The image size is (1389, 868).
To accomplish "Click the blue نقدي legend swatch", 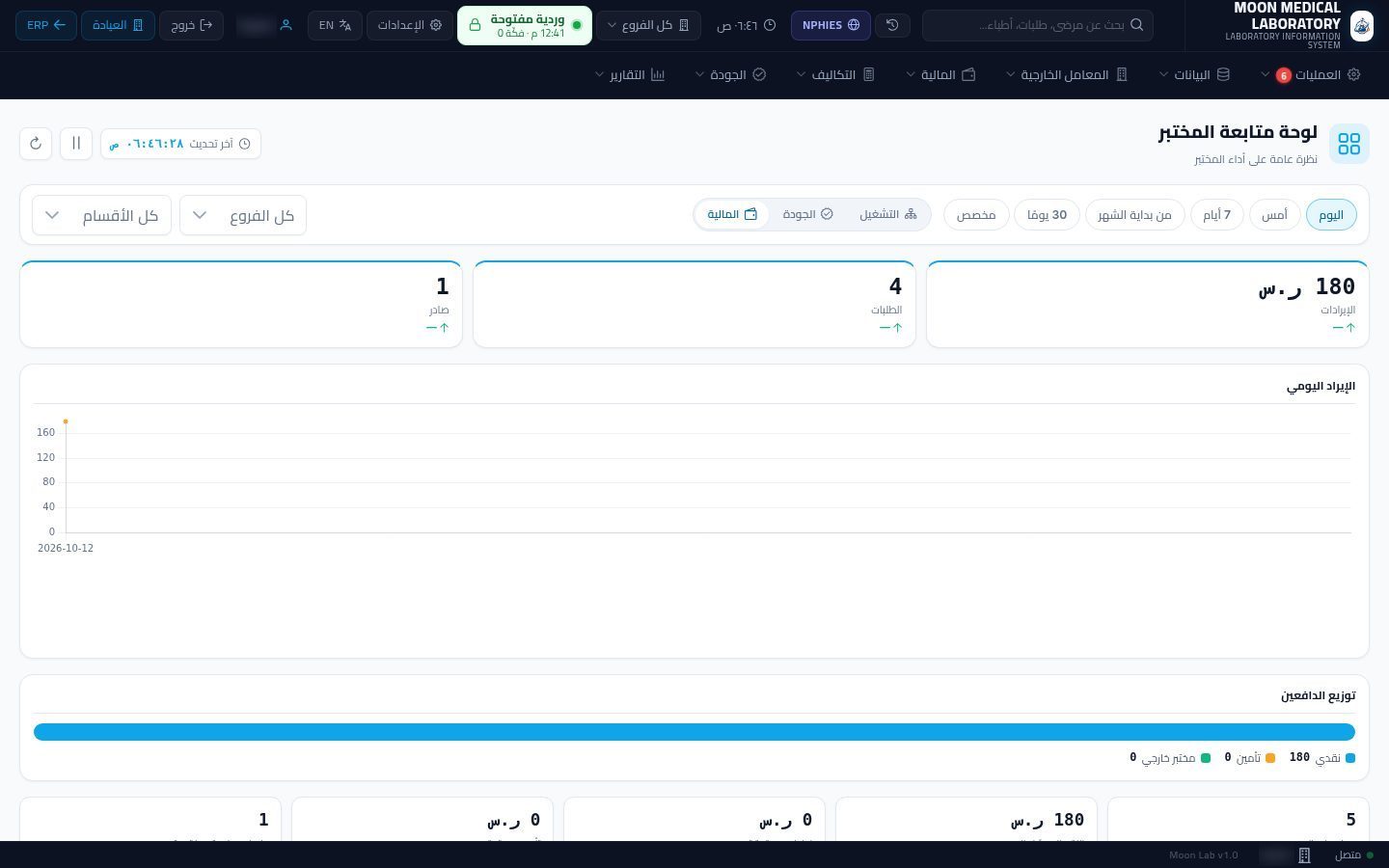I will point(1350,758).
